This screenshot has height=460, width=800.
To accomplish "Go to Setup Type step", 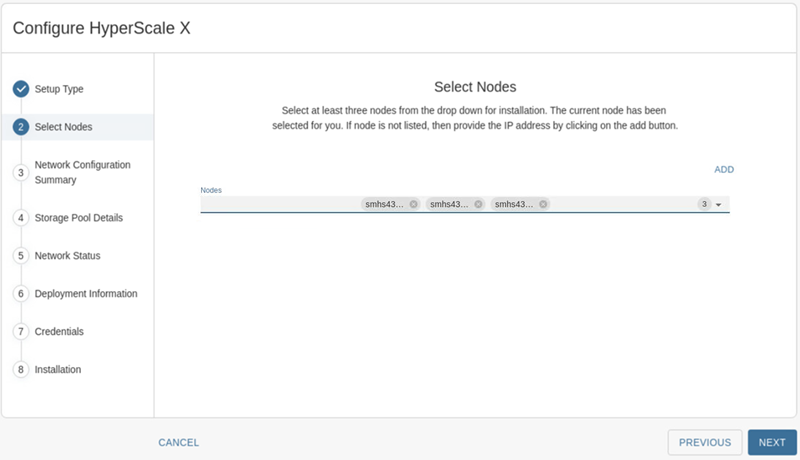I will (59, 89).
